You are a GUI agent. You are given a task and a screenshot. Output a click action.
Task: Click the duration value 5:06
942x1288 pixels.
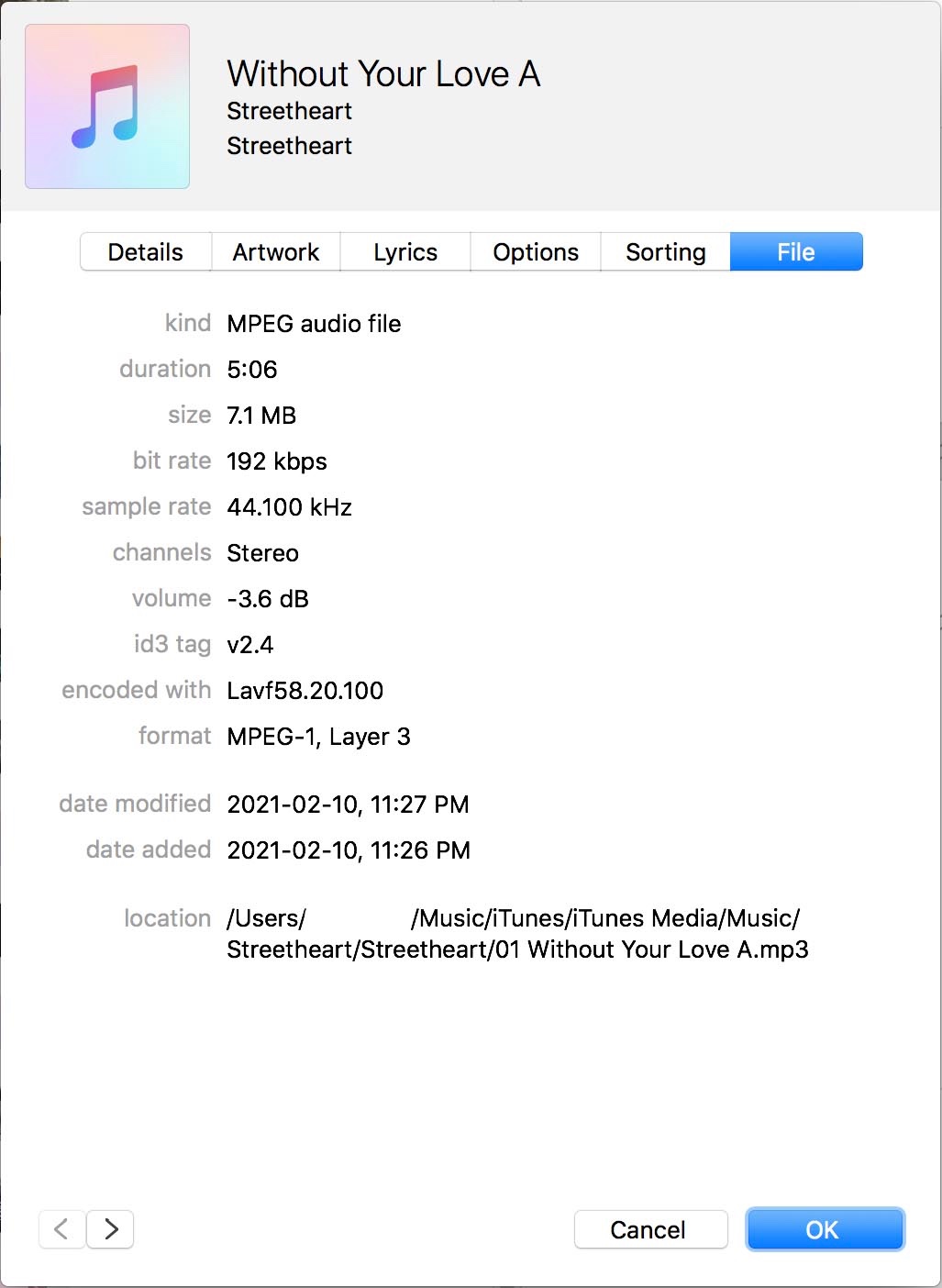[252, 370]
